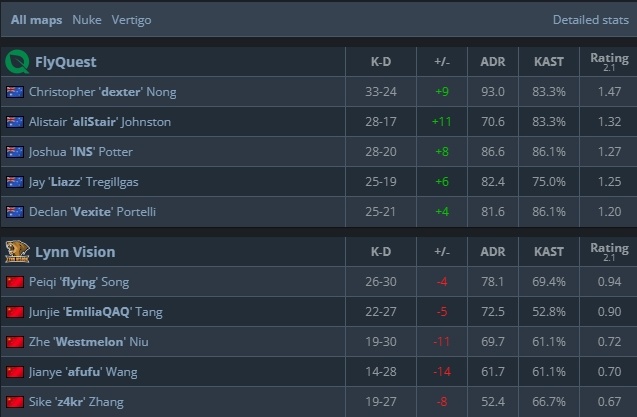This screenshot has width=637, height=417.
Task: Open Jianye 'afufu' Wang player profile
Action: (x=83, y=372)
